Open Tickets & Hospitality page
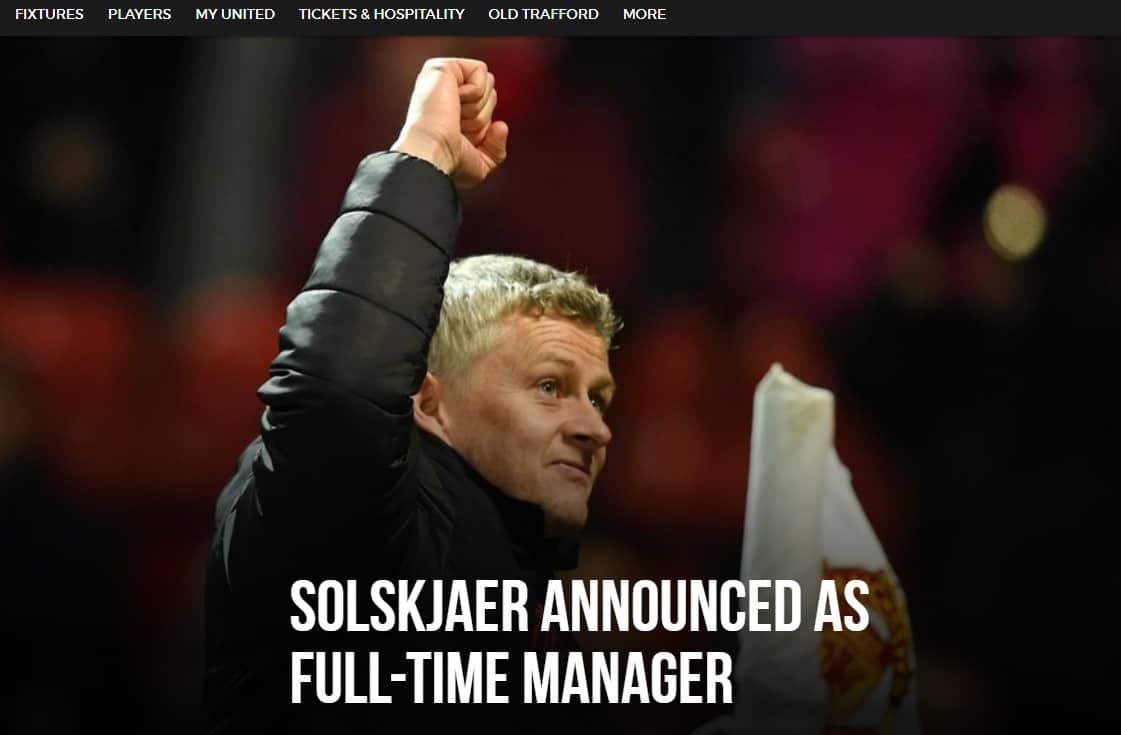This screenshot has height=735, width=1121. pyautogui.click(x=382, y=14)
